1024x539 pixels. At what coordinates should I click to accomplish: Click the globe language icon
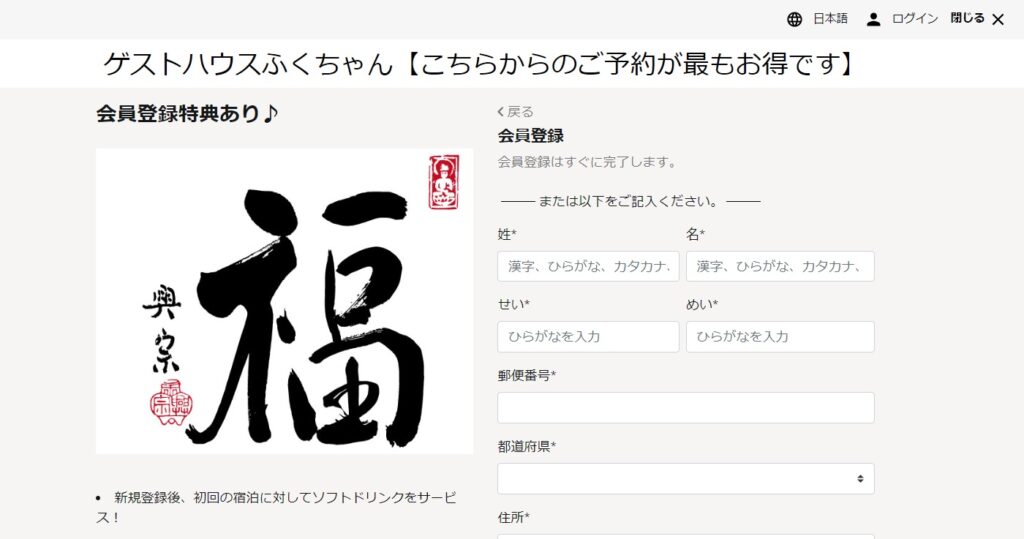(x=794, y=20)
